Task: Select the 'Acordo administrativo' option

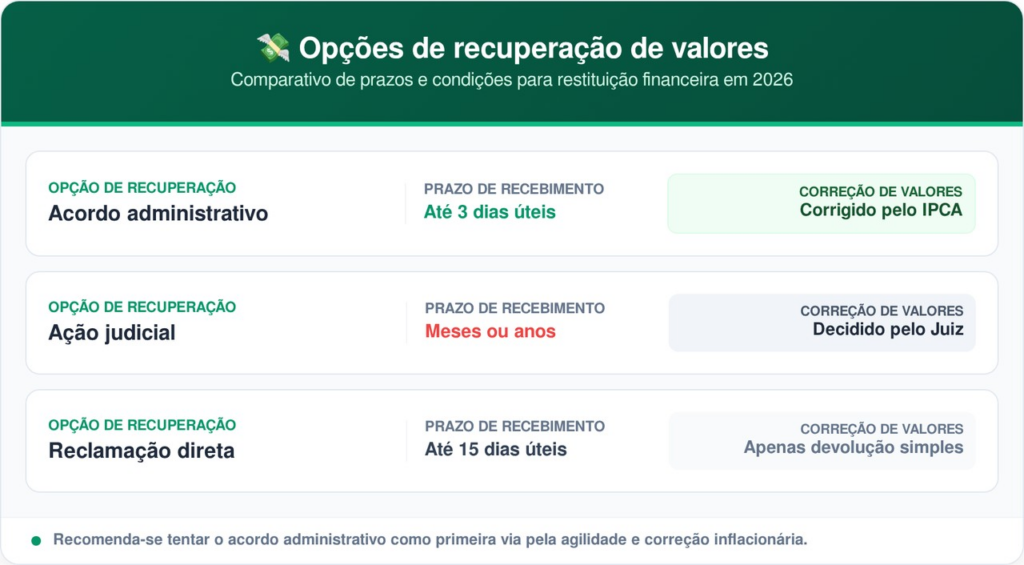Action: pos(158,213)
